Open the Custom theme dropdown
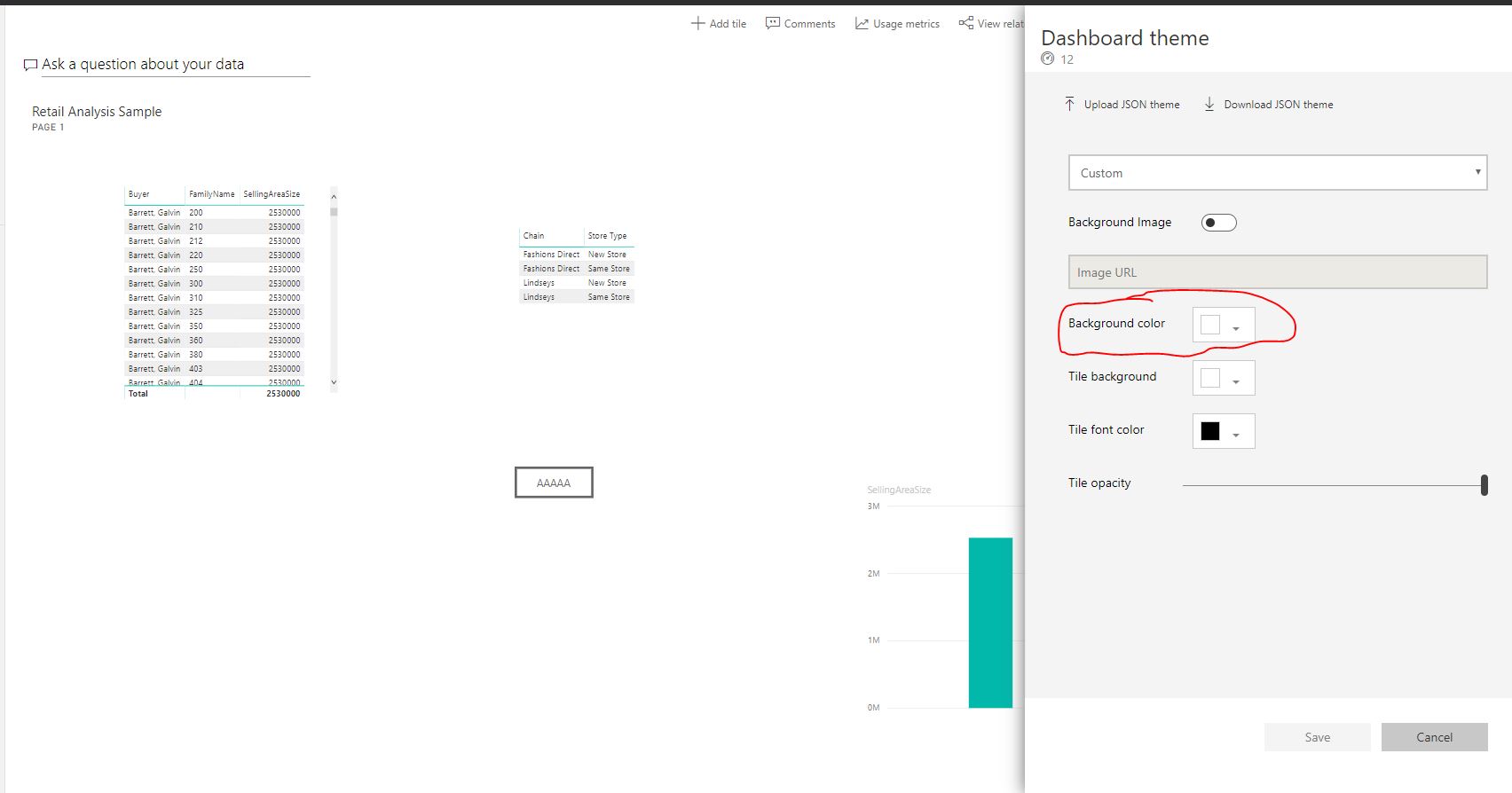 1278,173
